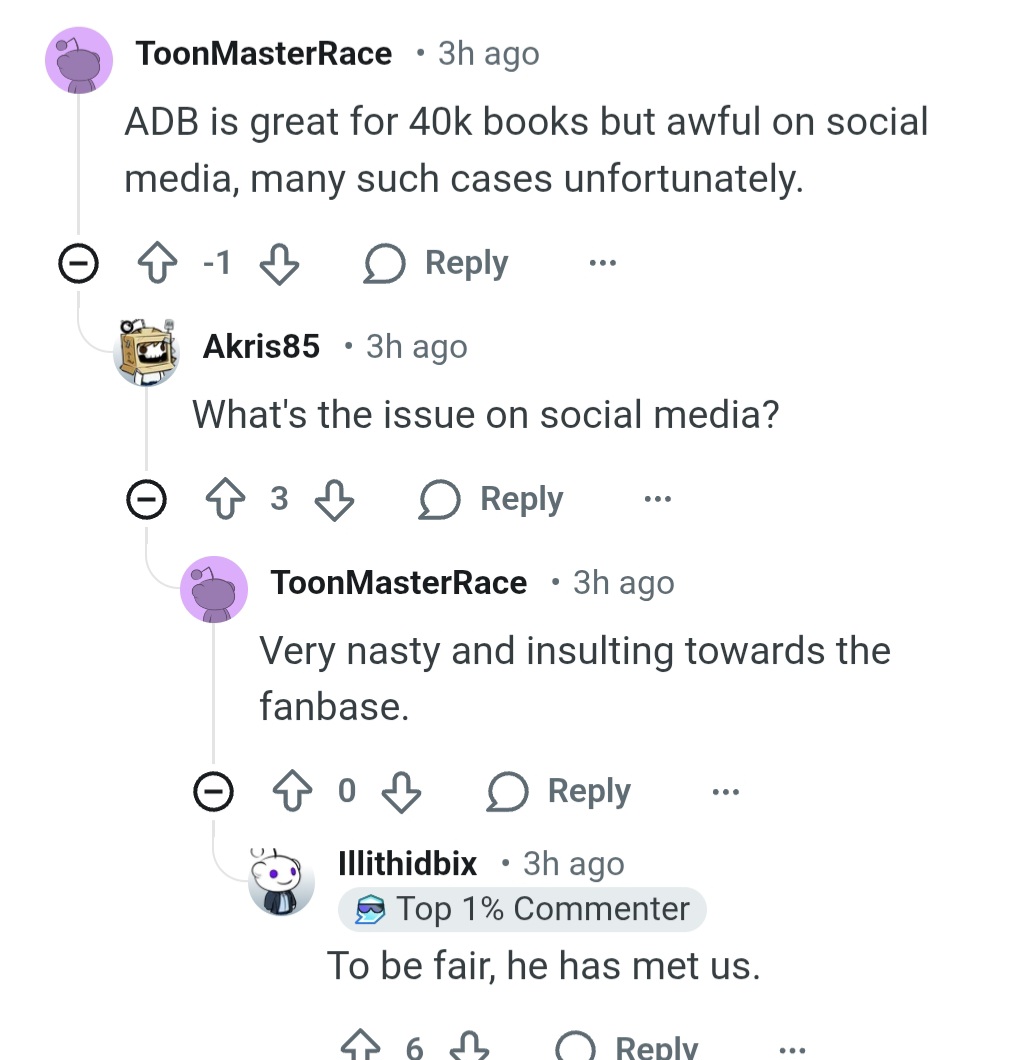View Akris85's avatar image

pos(147,350)
